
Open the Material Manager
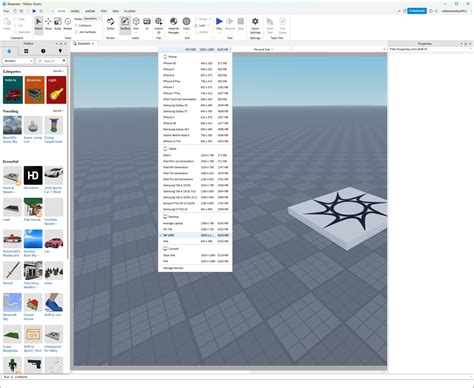173,25
